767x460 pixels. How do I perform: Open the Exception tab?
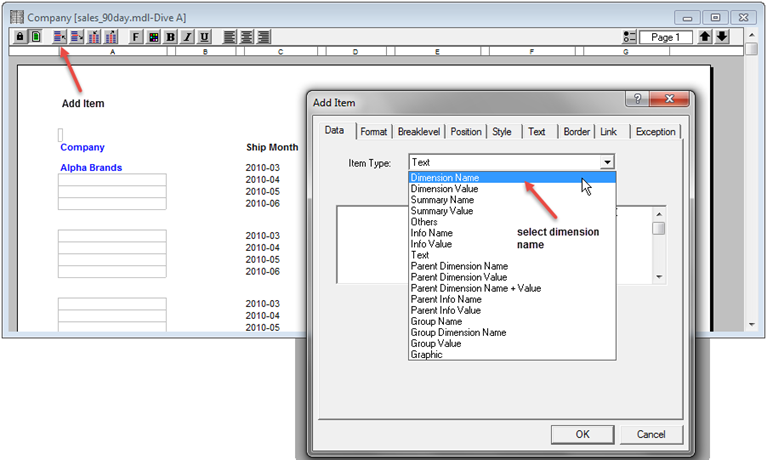[655, 131]
